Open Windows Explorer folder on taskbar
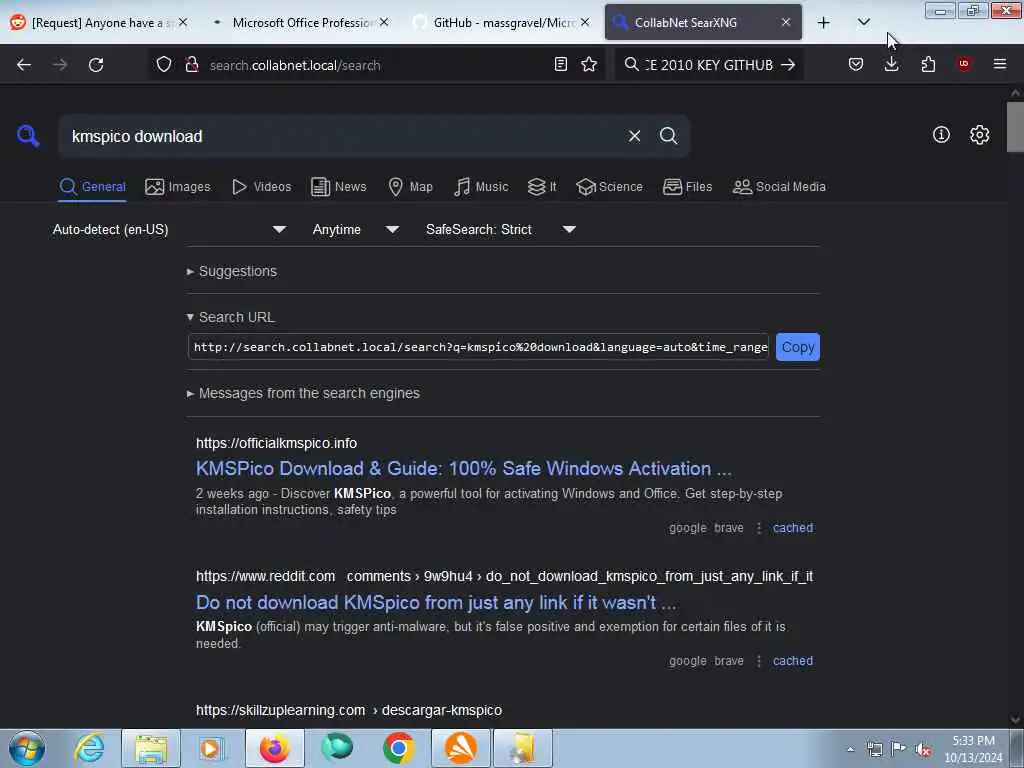Viewport: 1024px width, 768px height. (x=151, y=748)
